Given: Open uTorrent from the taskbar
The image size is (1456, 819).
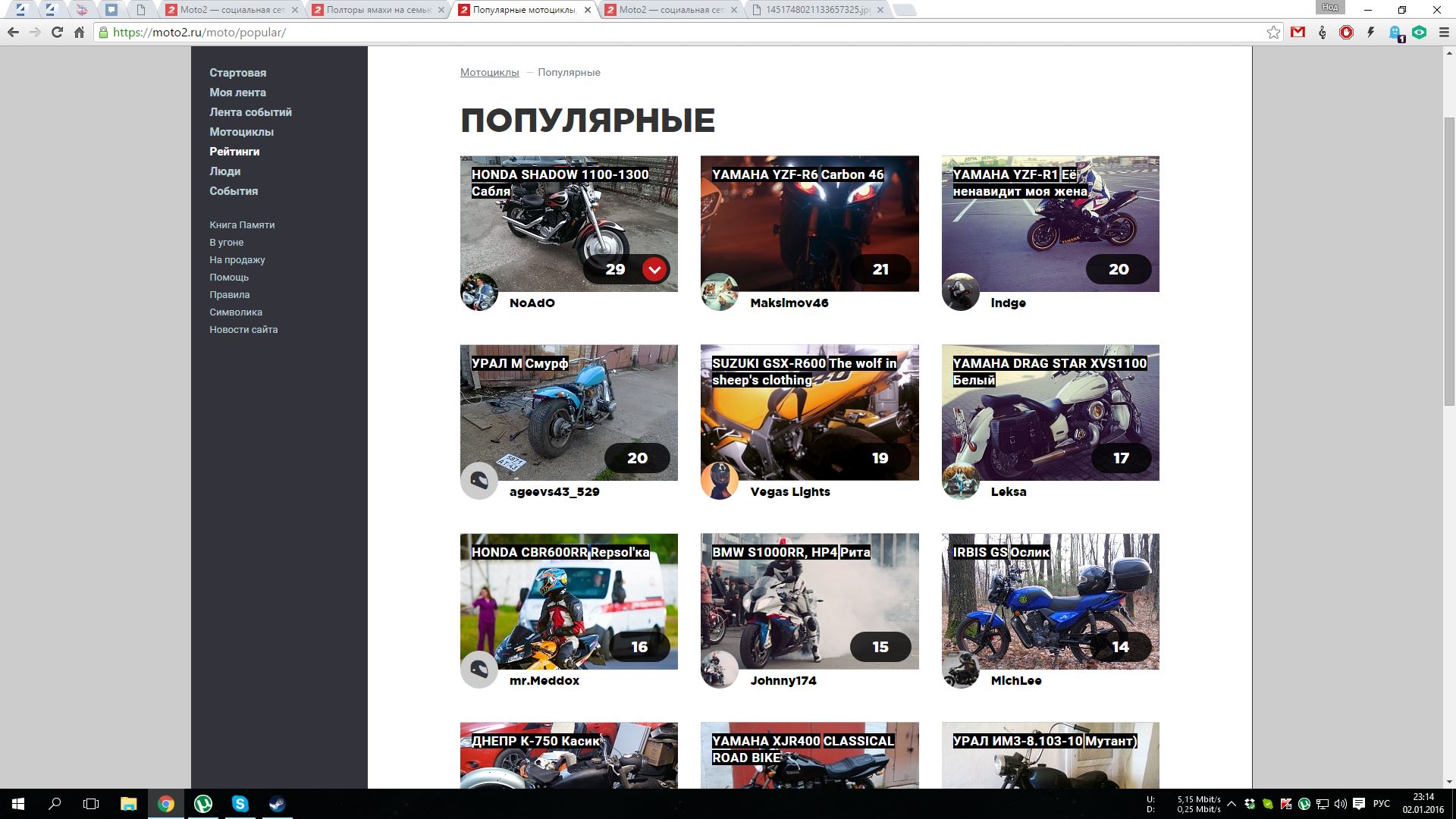Looking at the screenshot, I should 202,804.
